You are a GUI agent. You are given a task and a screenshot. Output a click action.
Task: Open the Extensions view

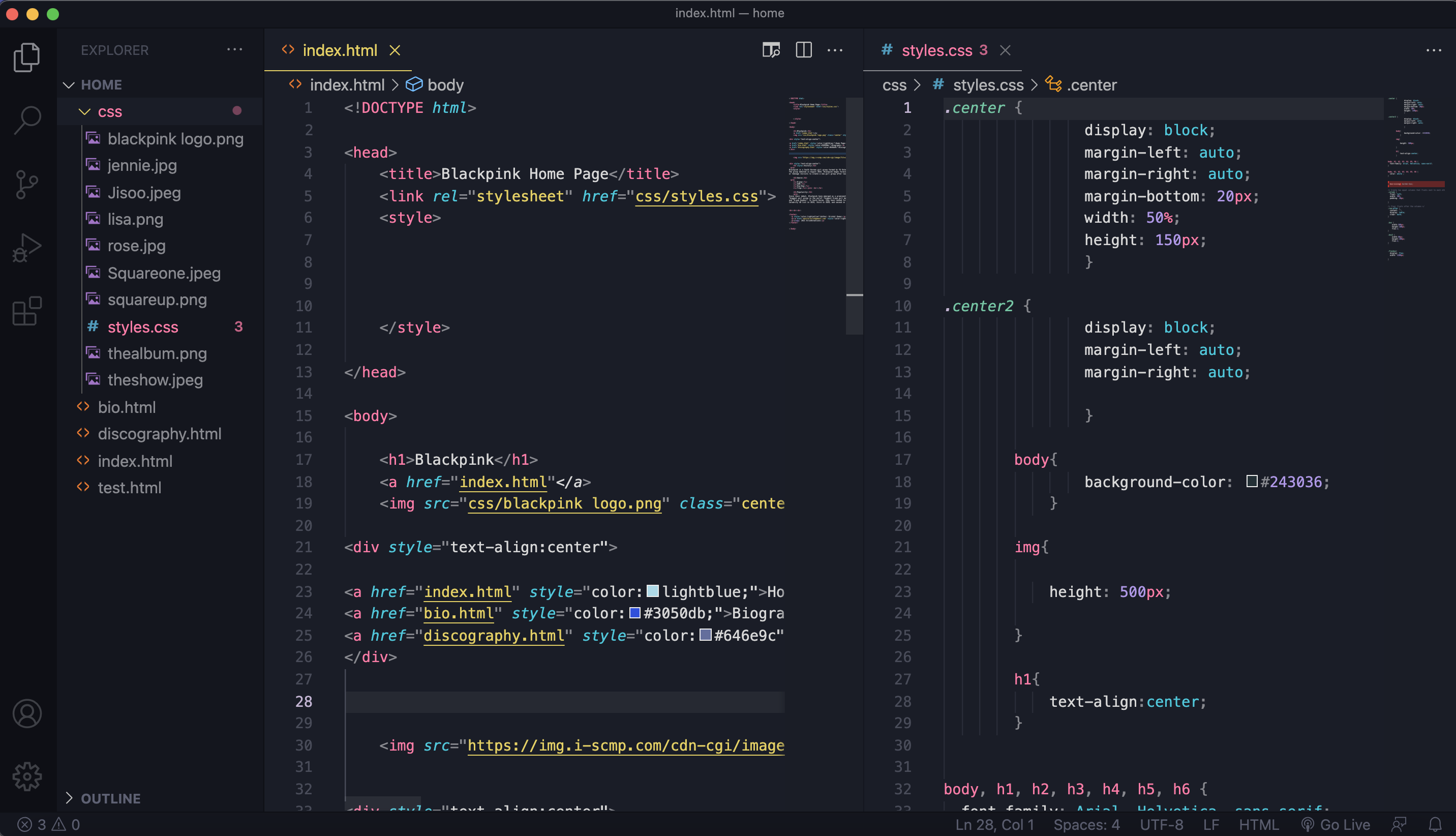(27, 311)
